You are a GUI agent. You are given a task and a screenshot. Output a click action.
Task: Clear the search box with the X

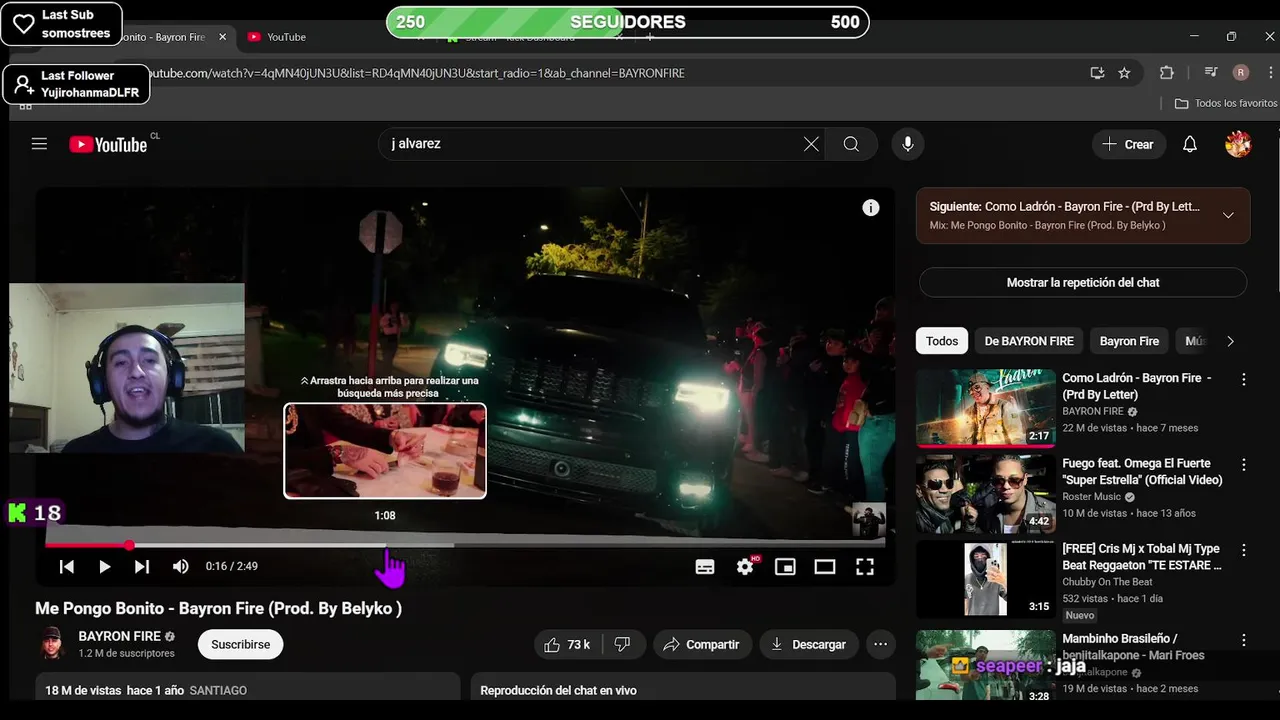point(811,144)
